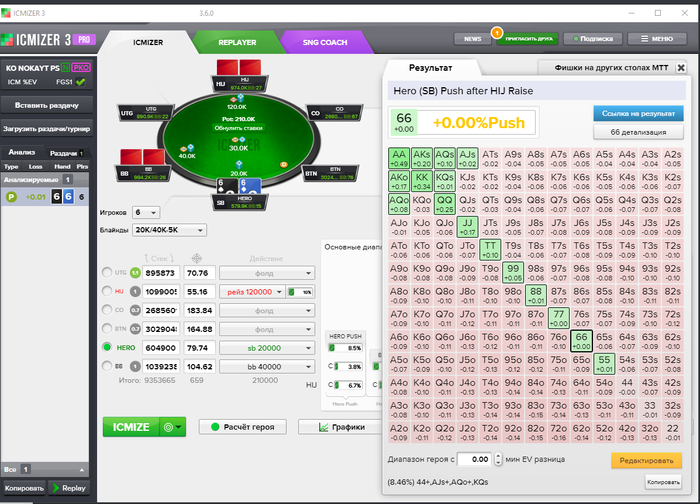Click the HERO PUSH range chart icon
This screenshot has width=700, height=504.
[332, 348]
